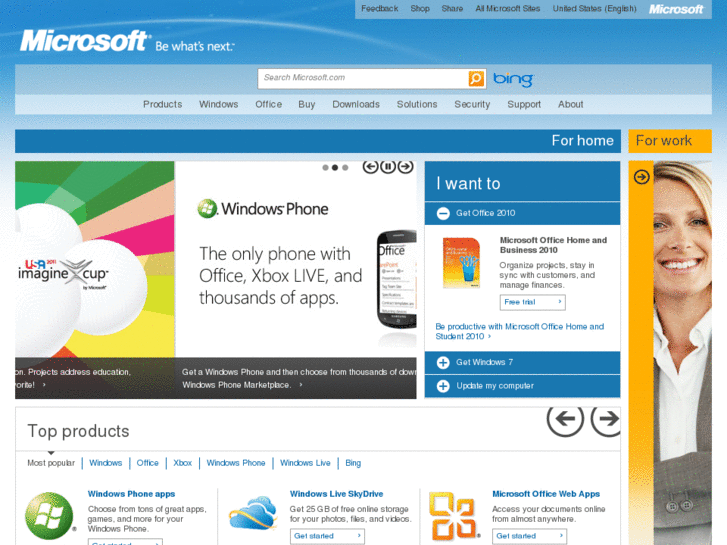Image resolution: width=727 pixels, height=545 pixels.
Task: Open the Buy menu
Action: coord(306,104)
